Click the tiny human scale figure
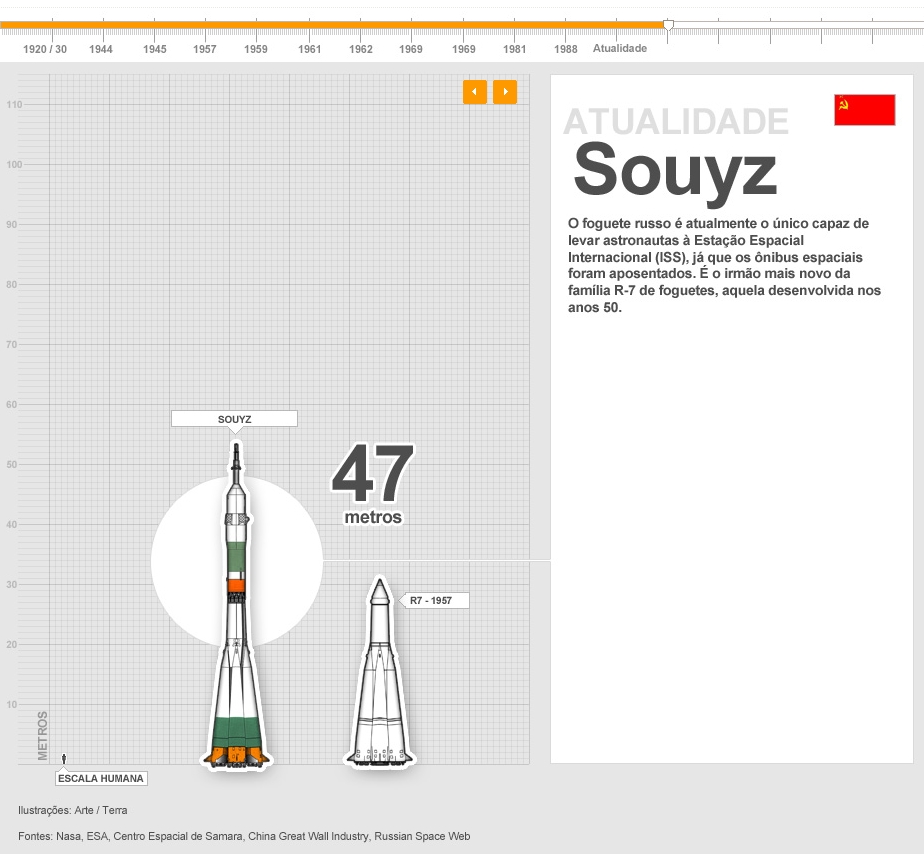This screenshot has height=854, width=924. (x=64, y=759)
